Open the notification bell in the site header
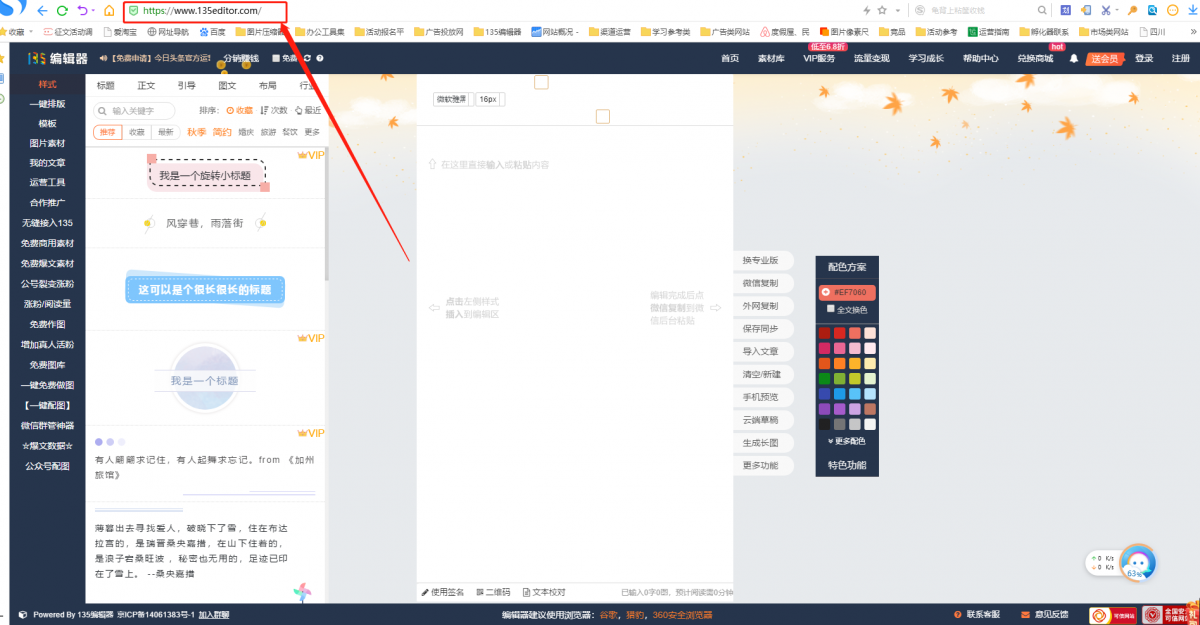 point(1074,58)
